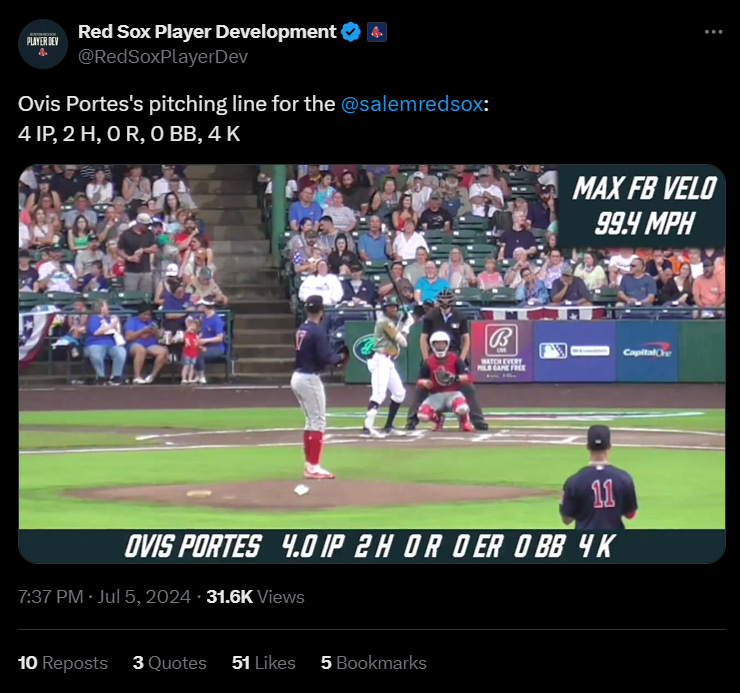View the 51 Likes list
This screenshot has width=740, height=693.
point(263,663)
